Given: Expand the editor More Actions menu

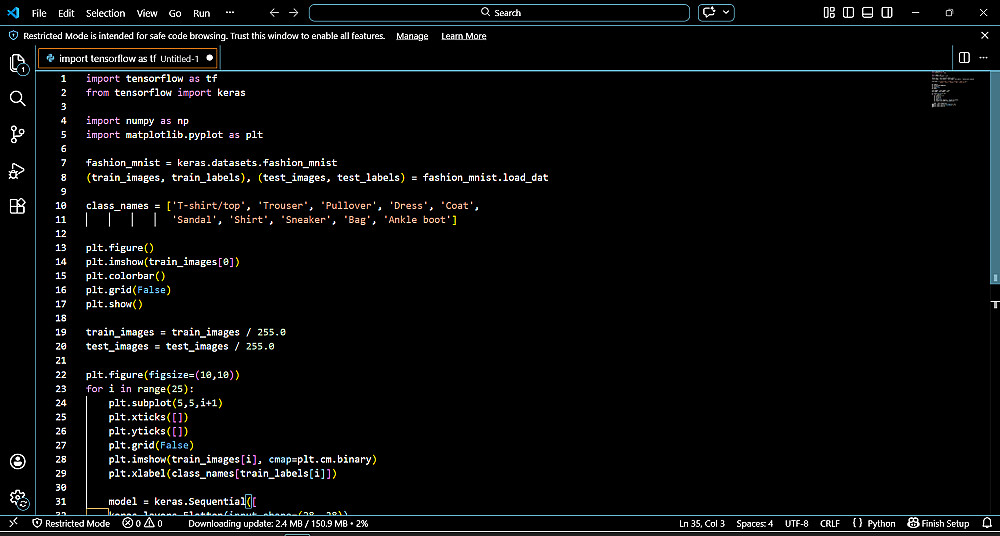Looking at the screenshot, I should tap(984, 58).
